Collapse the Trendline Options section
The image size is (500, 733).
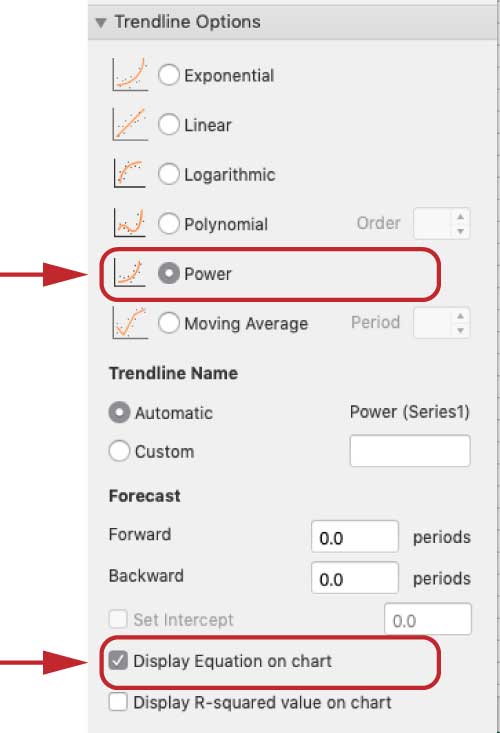(x=100, y=22)
